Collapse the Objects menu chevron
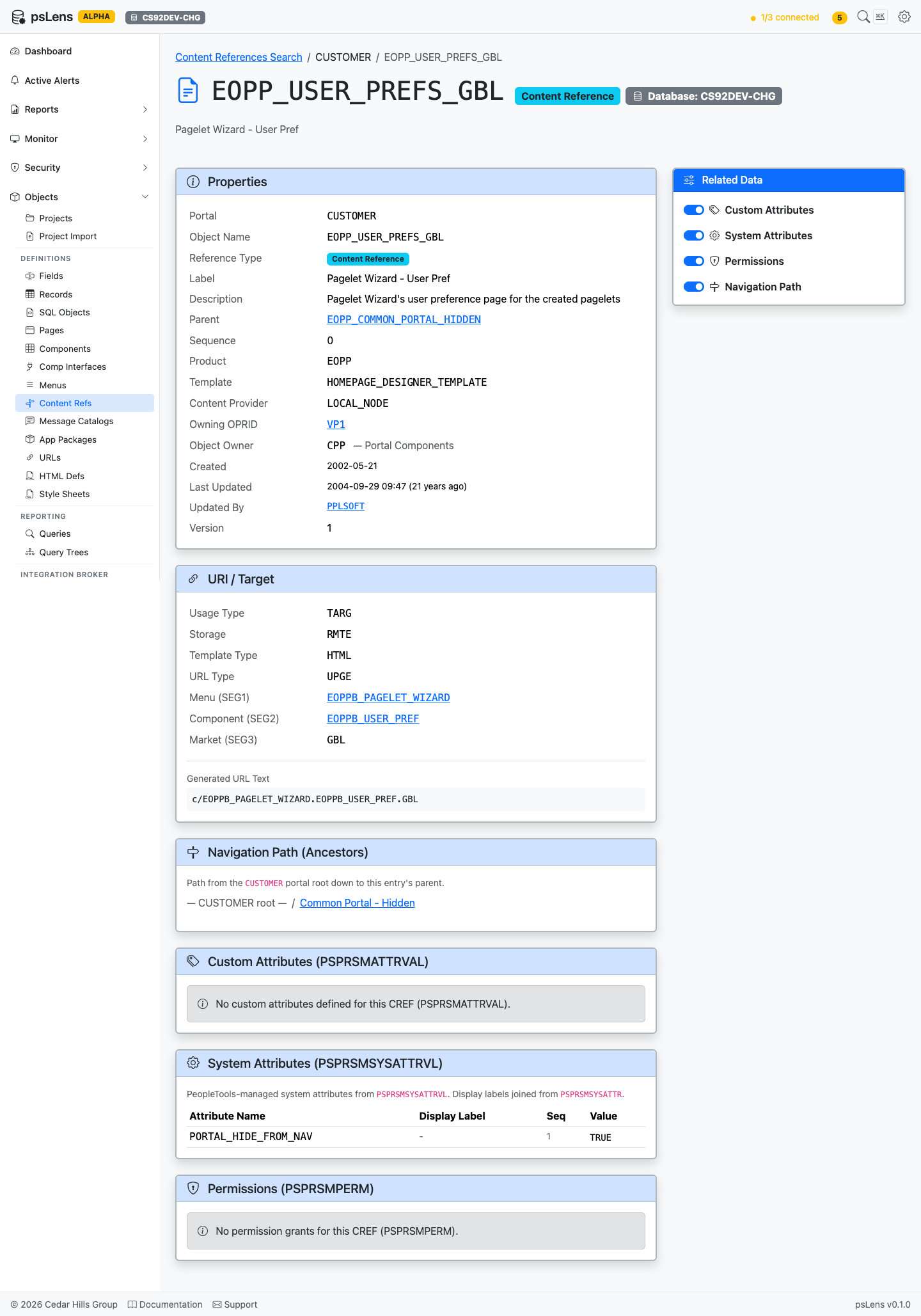921x1316 pixels. coord(145,197)
